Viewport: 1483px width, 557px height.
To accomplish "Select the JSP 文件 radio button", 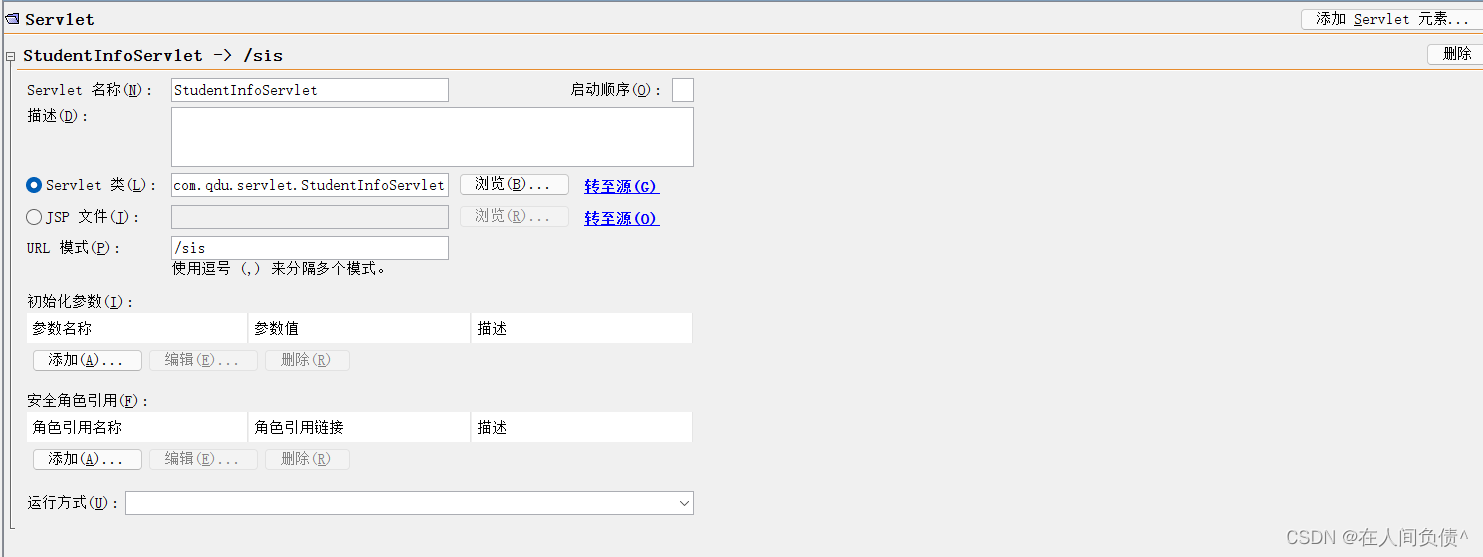I will 34,217.
